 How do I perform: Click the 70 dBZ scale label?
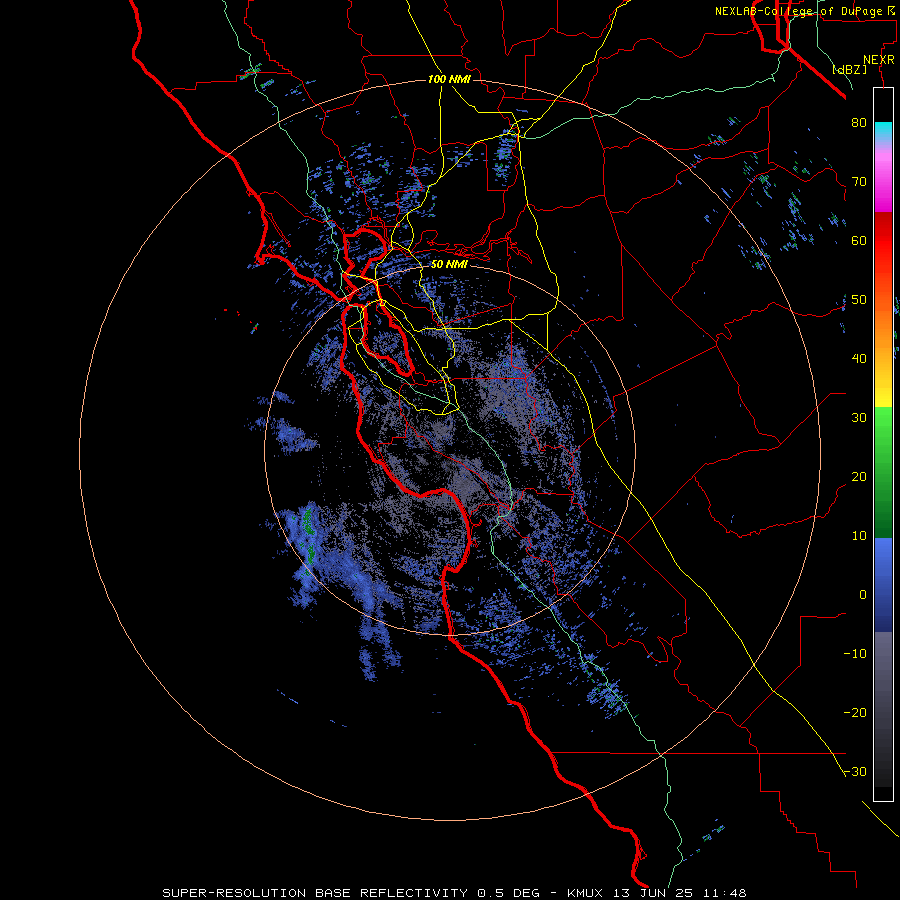click(x=859, y=182)
